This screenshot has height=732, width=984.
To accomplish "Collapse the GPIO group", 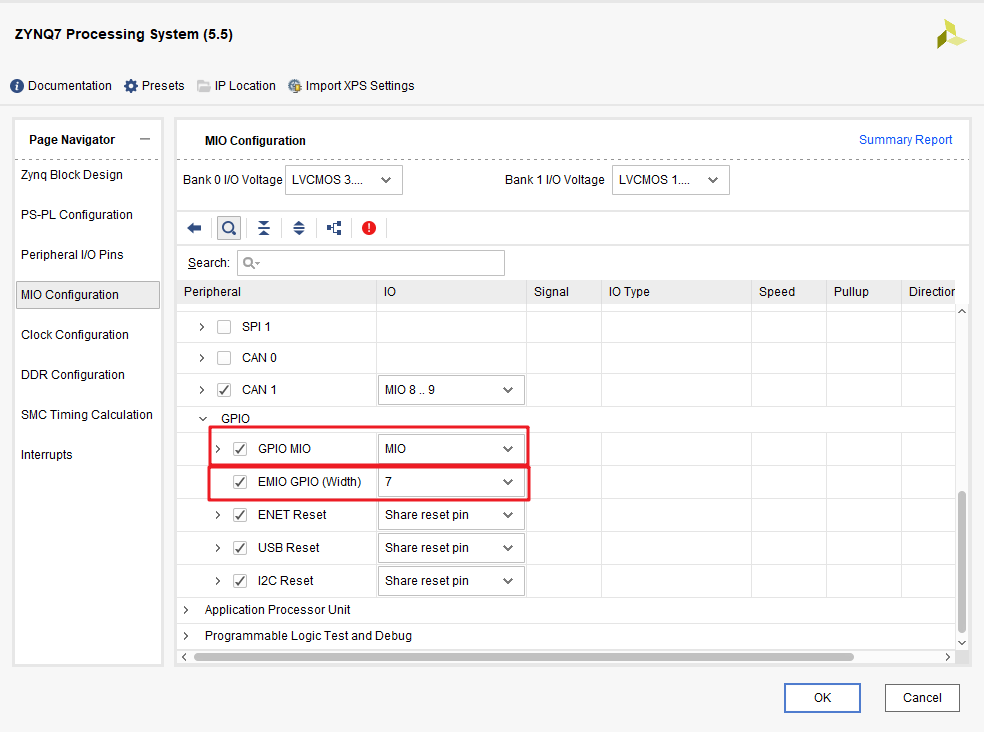I will coord(203,419).
